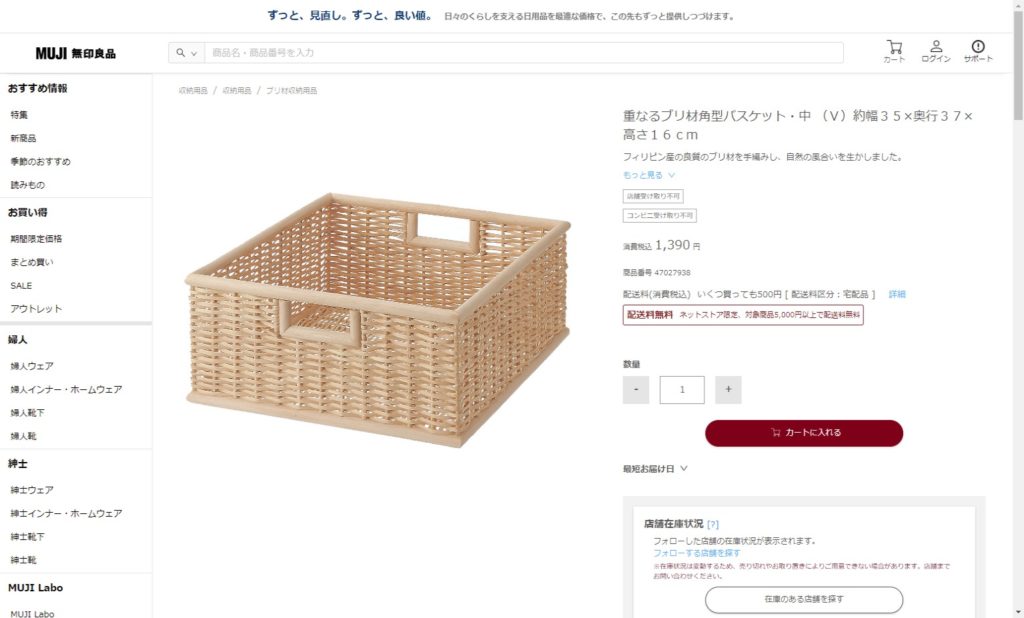Screen dimensions: 1024x618
Task: Expand the 最短お届け日 section
Action: (651, 468)
